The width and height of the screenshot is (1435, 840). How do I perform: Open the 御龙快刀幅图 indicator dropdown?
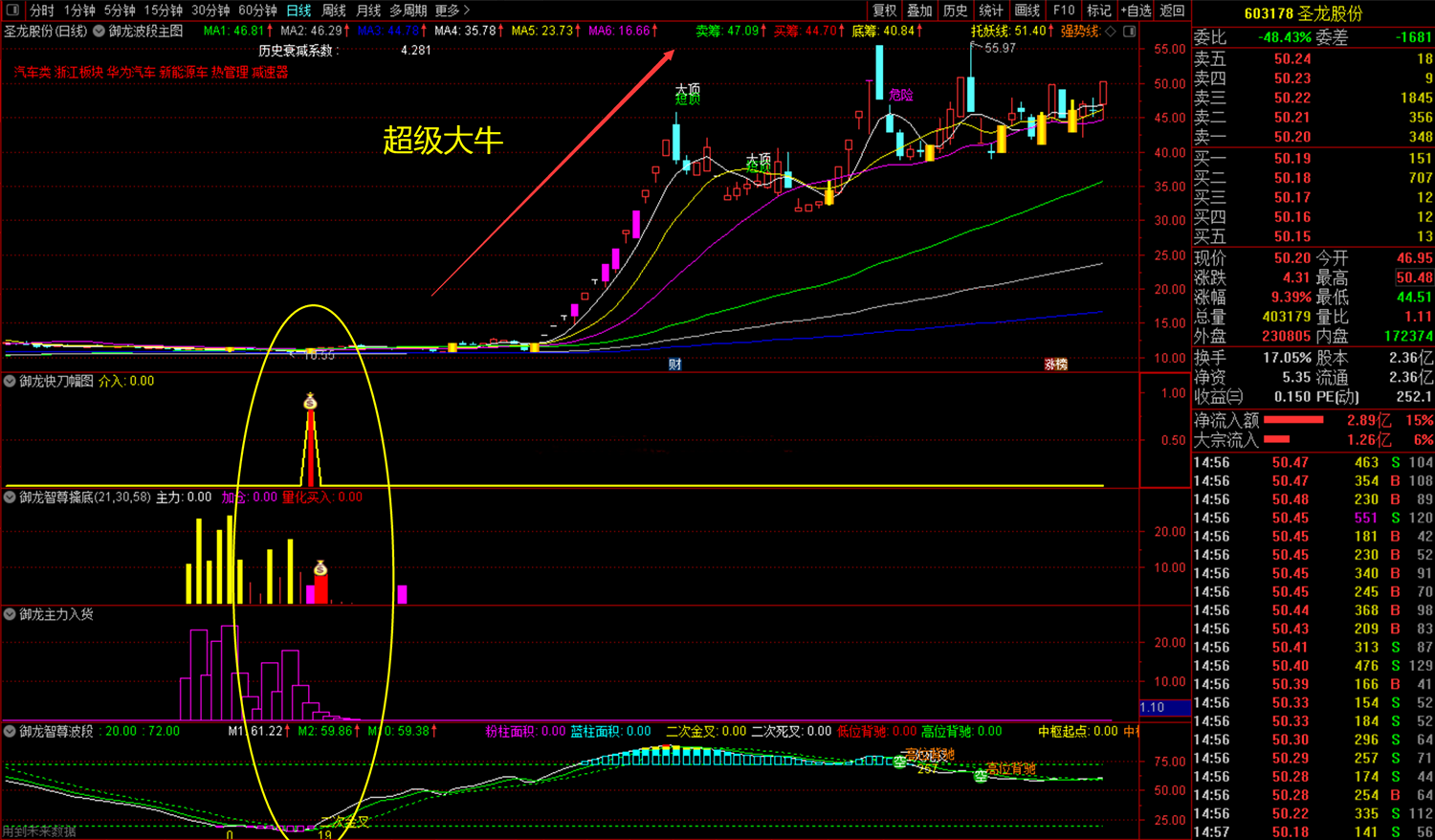[x=10, y=381]
